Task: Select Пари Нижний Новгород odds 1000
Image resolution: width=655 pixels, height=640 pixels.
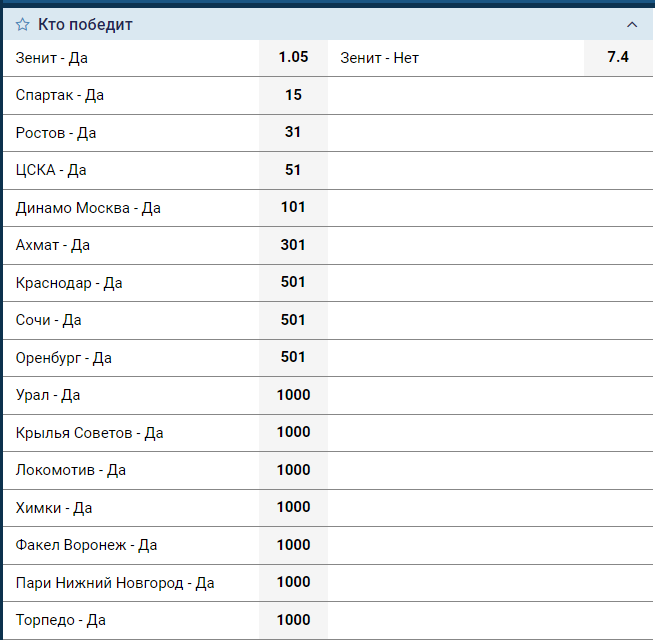Action: [x=293, y=583]
